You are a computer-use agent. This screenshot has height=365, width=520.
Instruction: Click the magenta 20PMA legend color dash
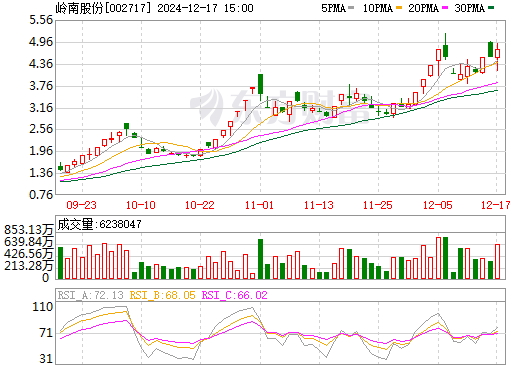point(445,7)
